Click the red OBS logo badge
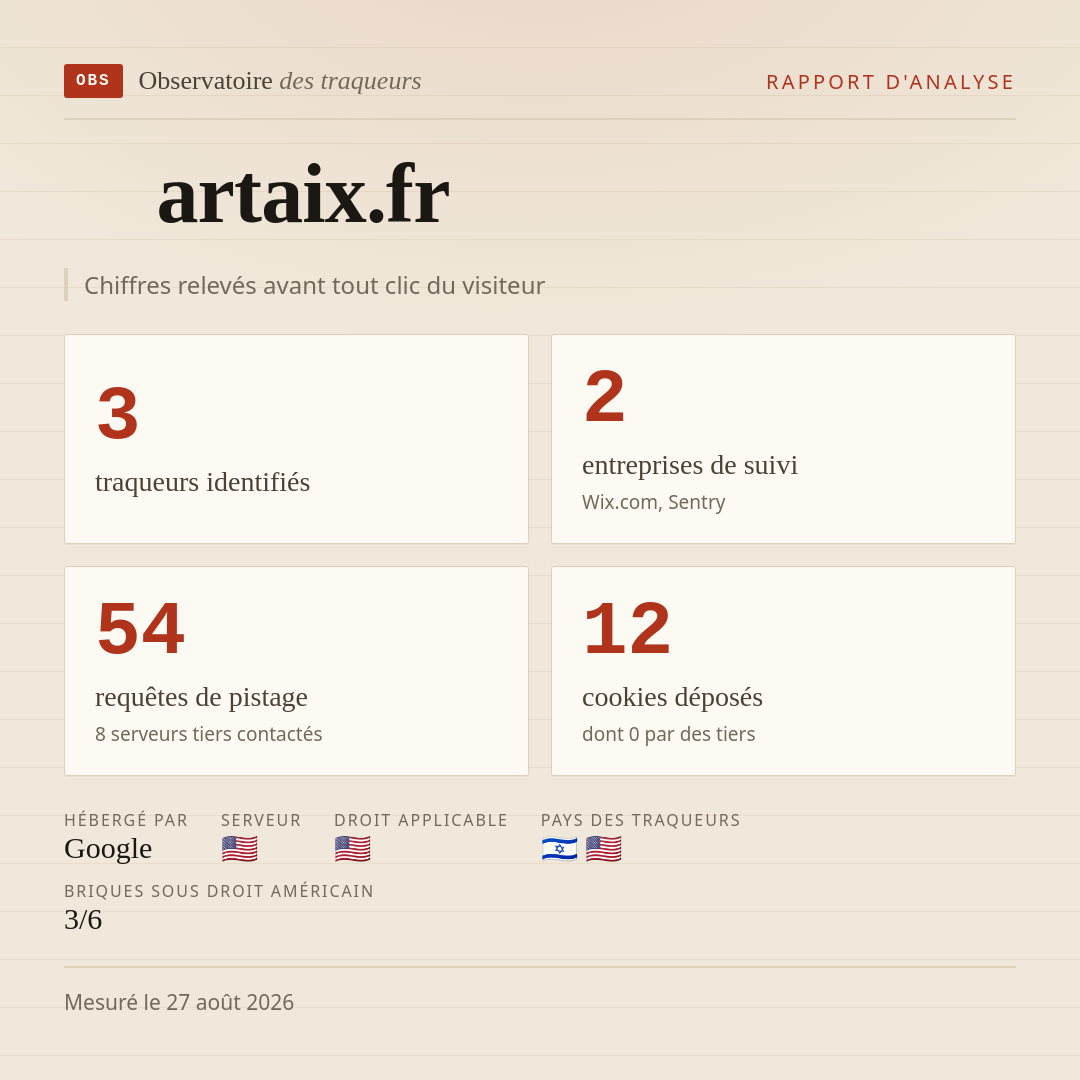This screenshot has height=1080, width=1080. click(94, 81)
